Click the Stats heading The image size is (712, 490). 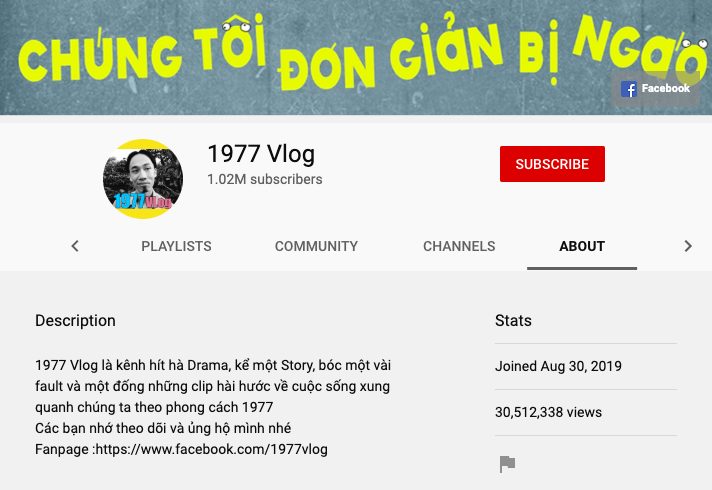[513, 321]
